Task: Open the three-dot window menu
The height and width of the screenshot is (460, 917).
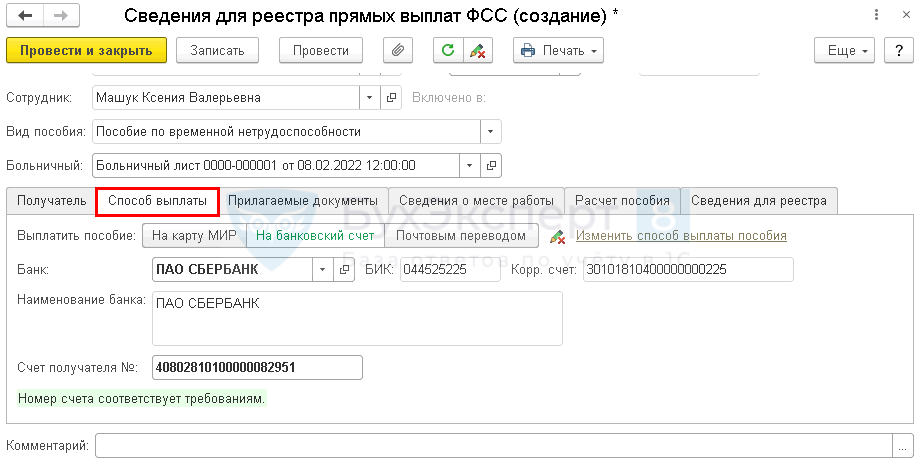Action: [876, 15]
